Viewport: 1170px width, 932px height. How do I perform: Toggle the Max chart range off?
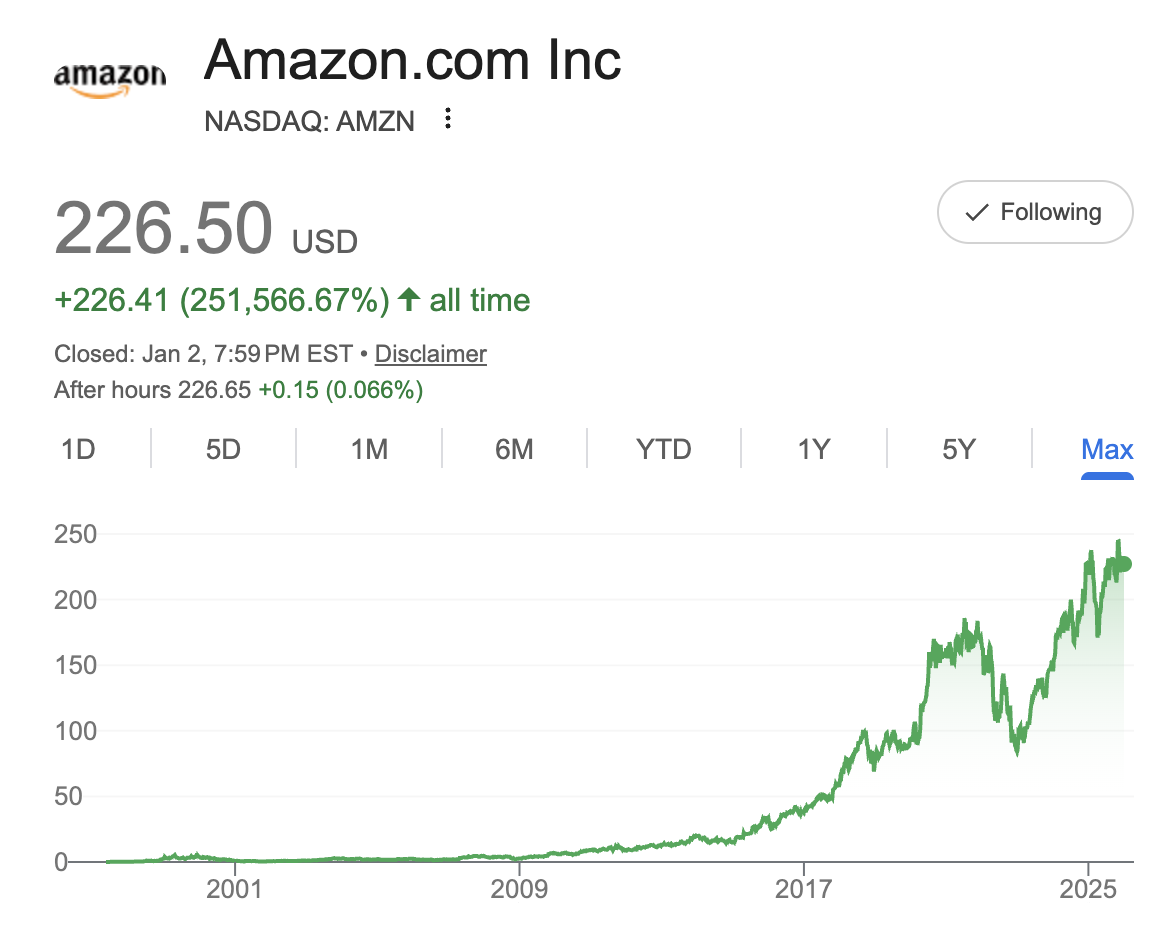click(x=1107, y=449)
